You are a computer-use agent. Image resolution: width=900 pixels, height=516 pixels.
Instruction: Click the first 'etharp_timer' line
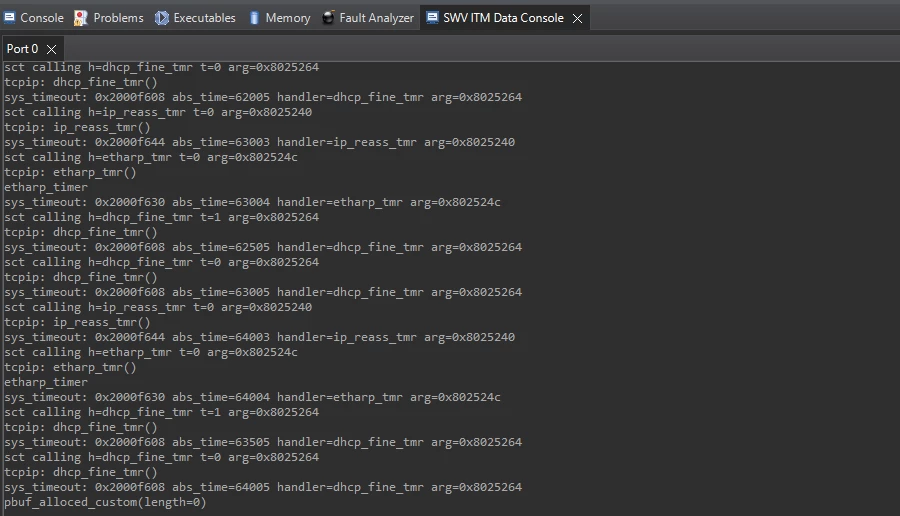46,187
